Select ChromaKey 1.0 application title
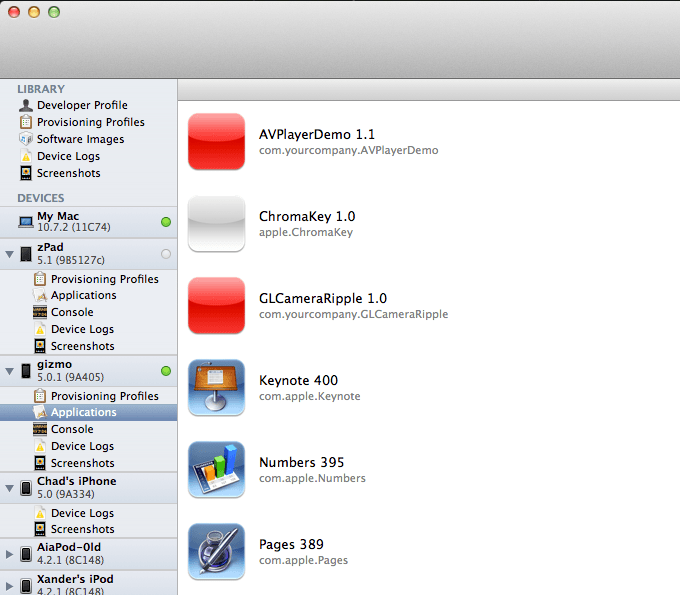The image size is (680, 595). coord(307,216)
